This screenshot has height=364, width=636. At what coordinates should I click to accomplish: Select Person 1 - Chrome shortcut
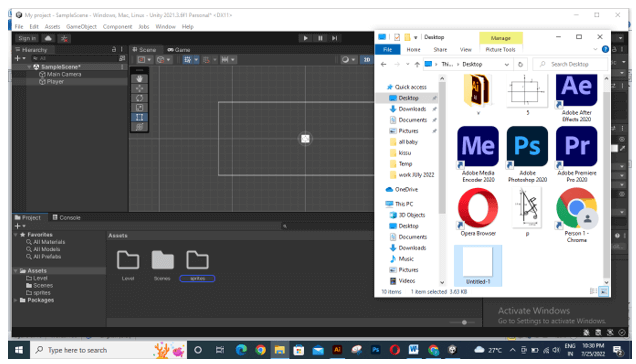576,215
